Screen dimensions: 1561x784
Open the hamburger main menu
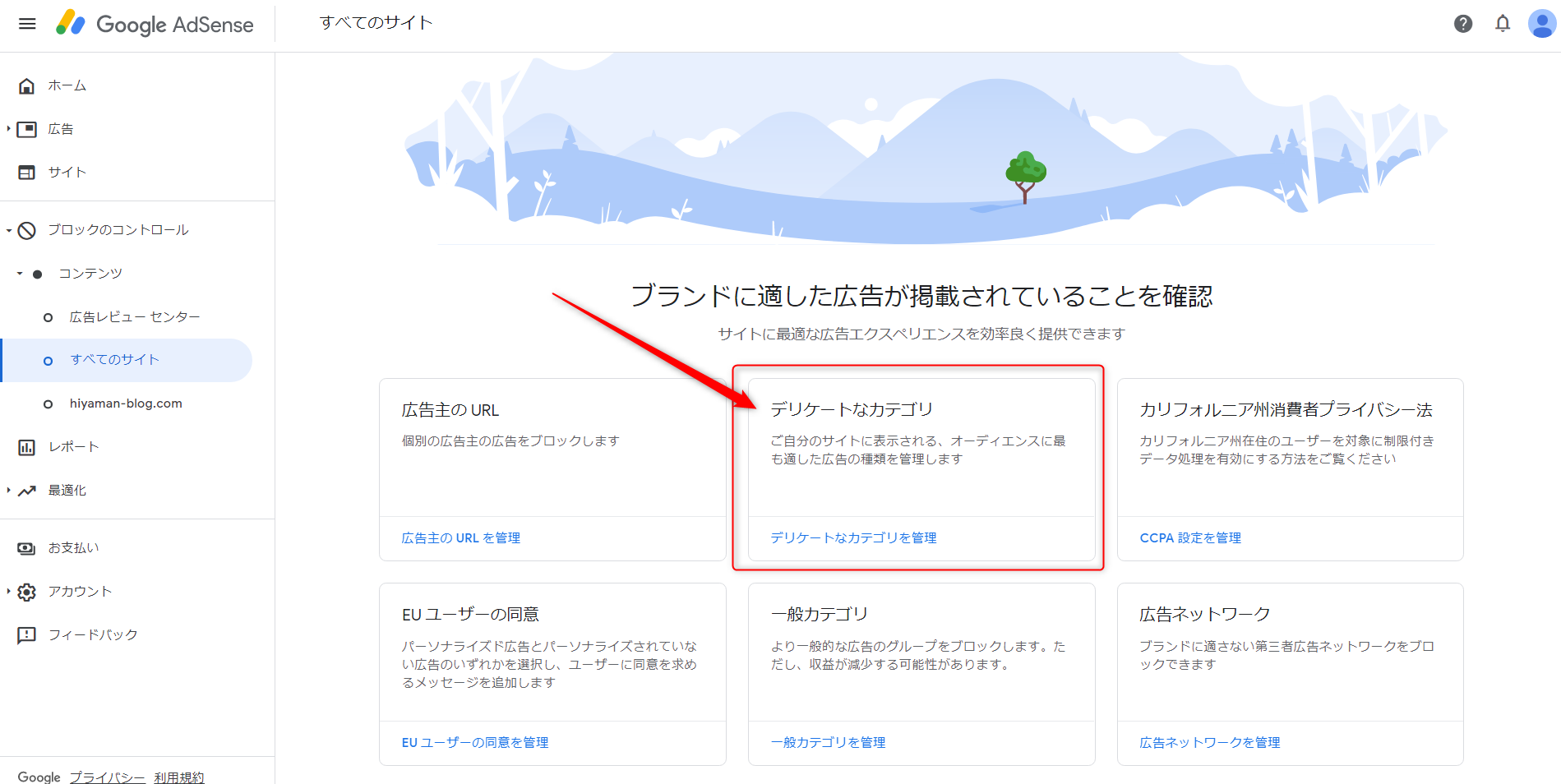pos(27,24)
